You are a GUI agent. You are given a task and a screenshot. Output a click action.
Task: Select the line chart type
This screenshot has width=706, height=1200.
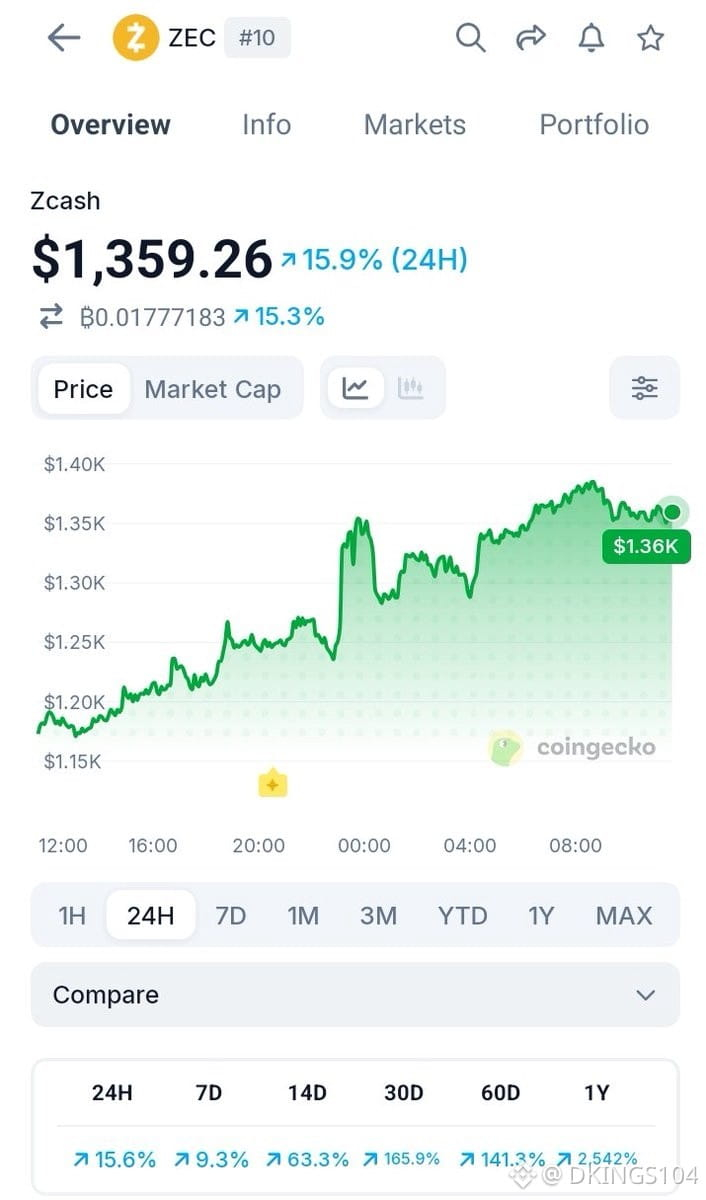pyautogui.click(x=355, y=388)
